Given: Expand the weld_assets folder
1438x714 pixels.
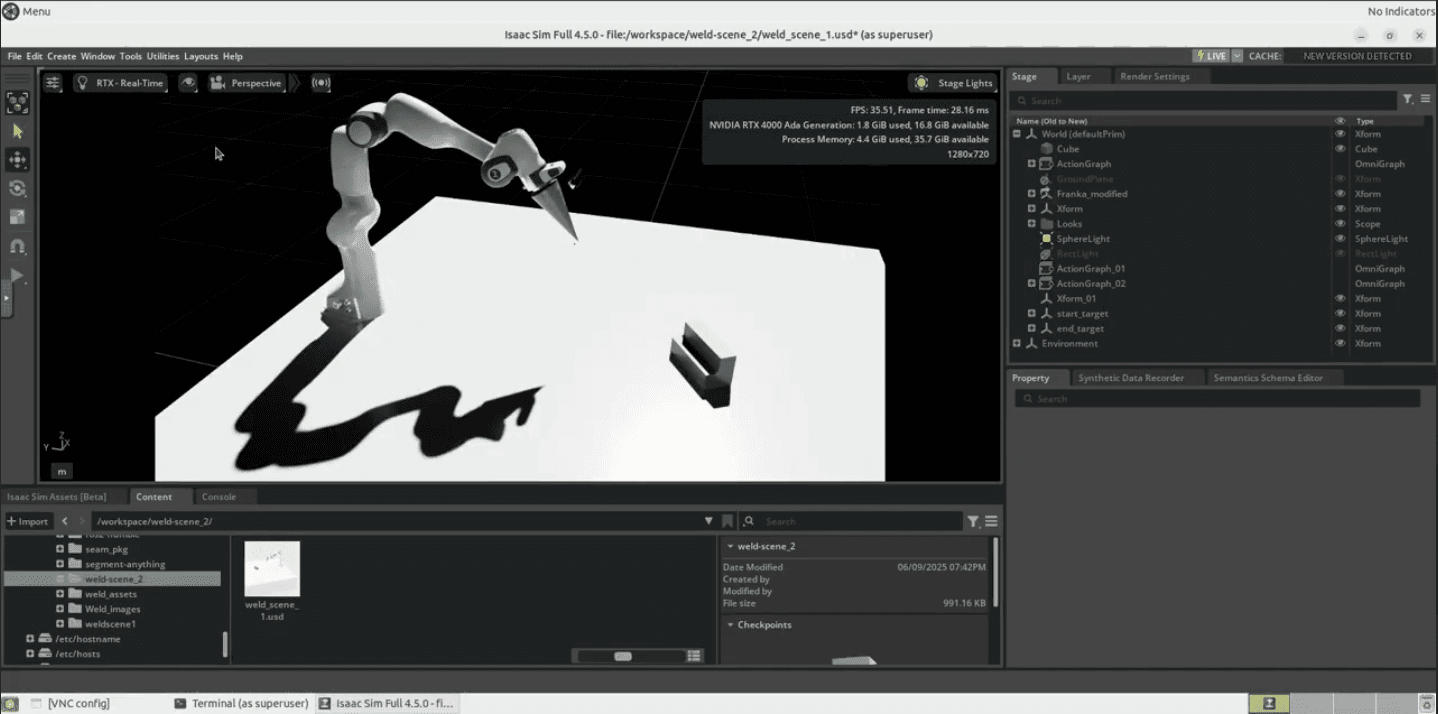Looking at the screenshot, I should [60, 594].
